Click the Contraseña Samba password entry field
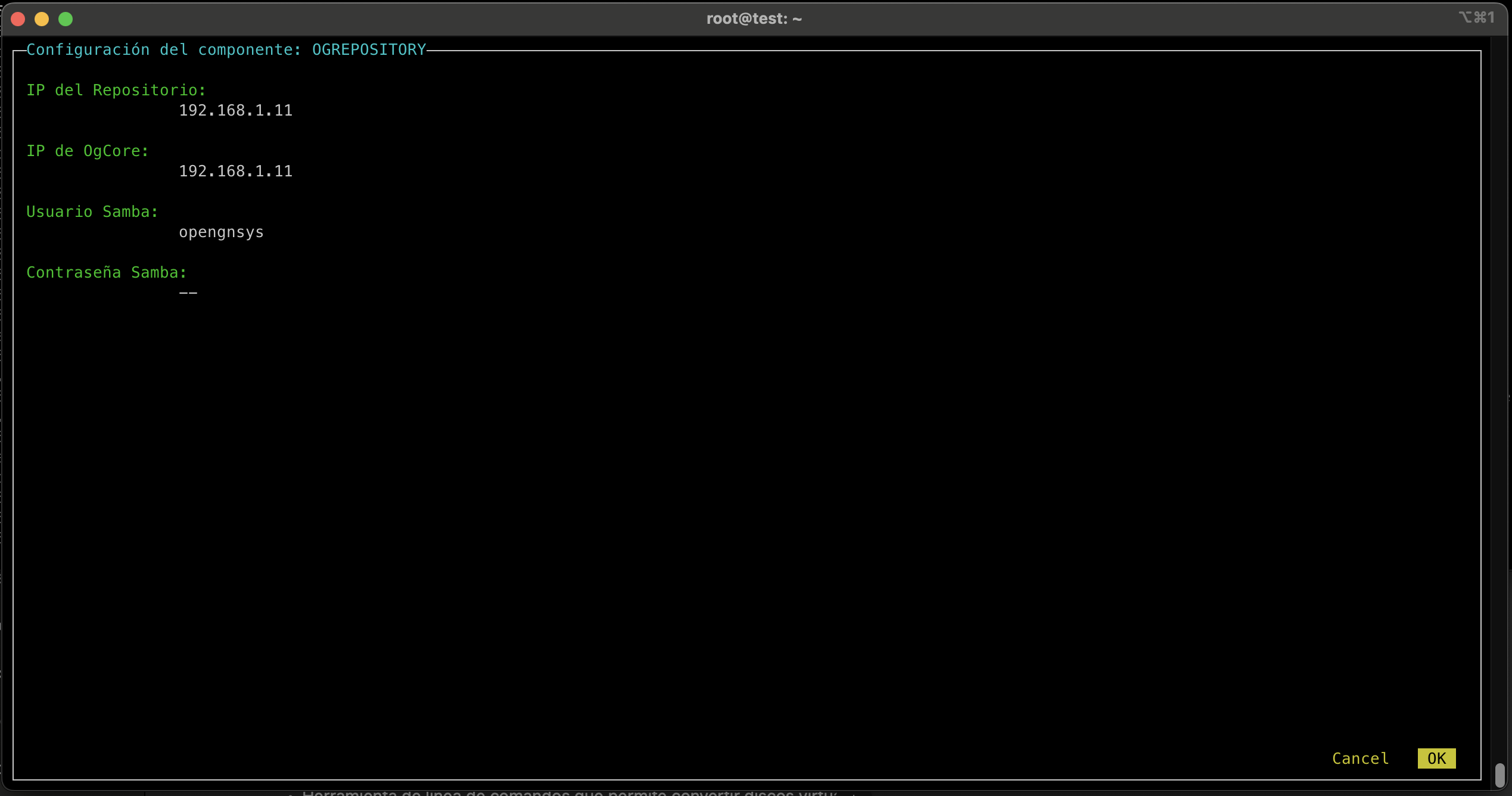This screenshot has width=1512, height=796. tap(188, 293)
